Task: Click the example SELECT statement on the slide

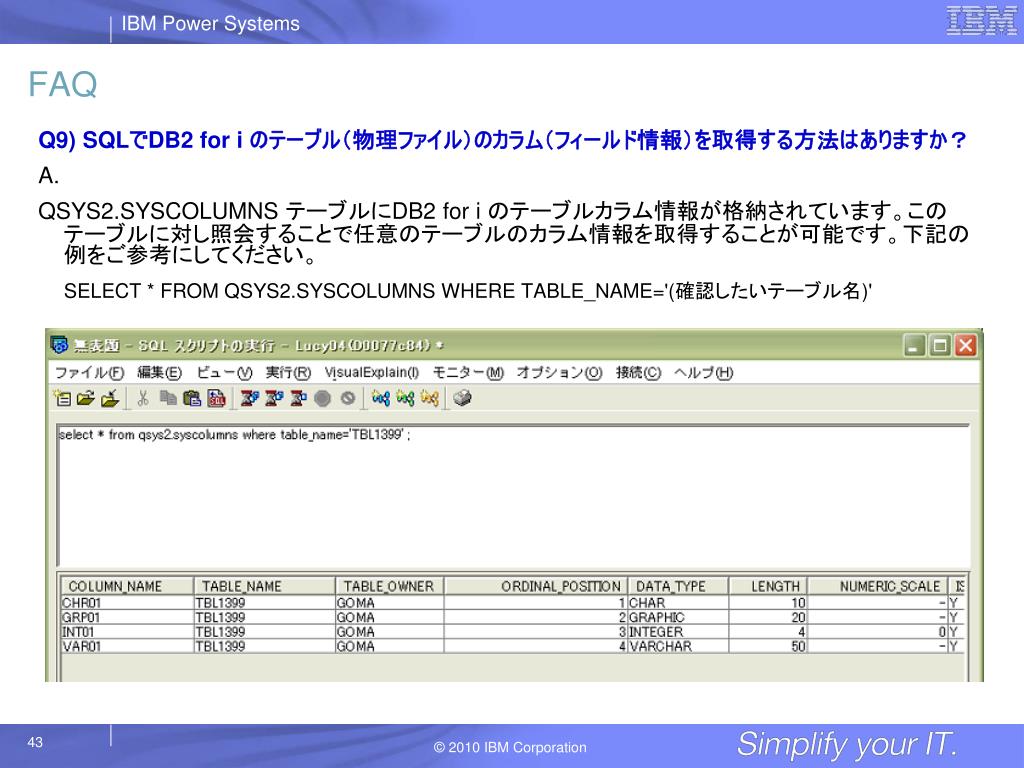Action: click(468, 291)
